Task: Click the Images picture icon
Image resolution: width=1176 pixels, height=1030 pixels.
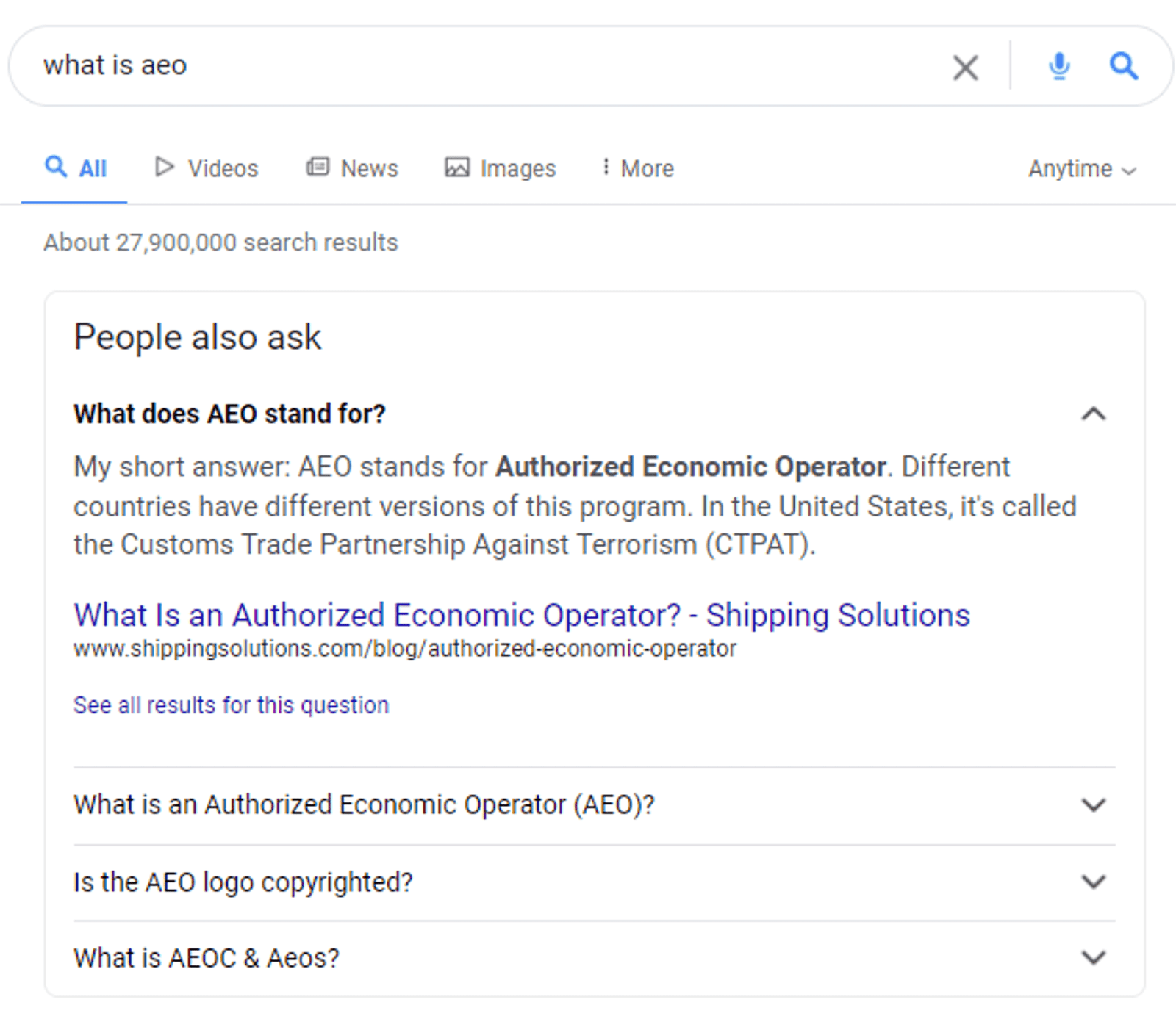Action: pos(456,168)
